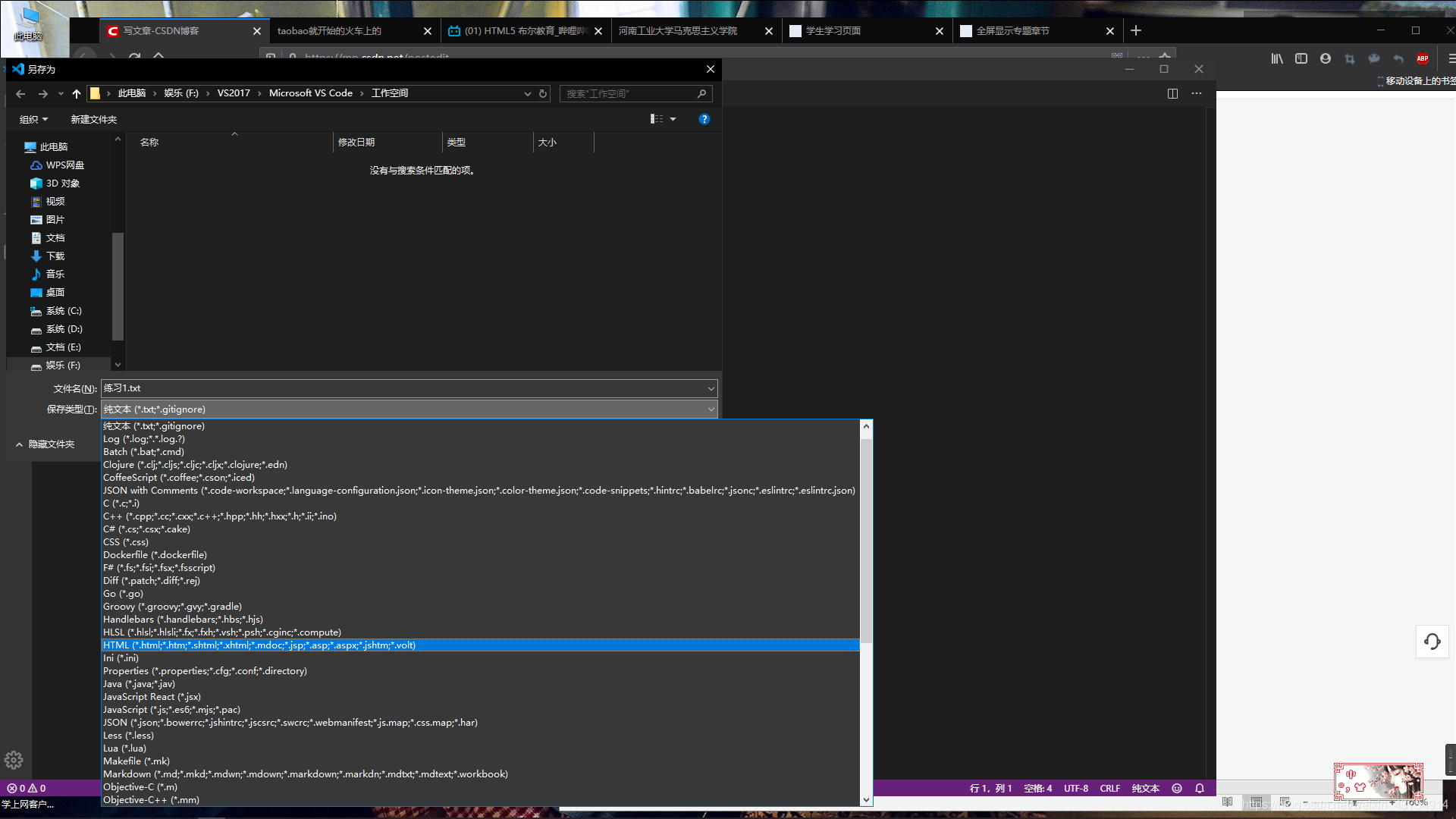The height and width of the screenshot is (819, 1456).
Task: Expand the 组织 menu dropdown
Action: tap(33, 120)
